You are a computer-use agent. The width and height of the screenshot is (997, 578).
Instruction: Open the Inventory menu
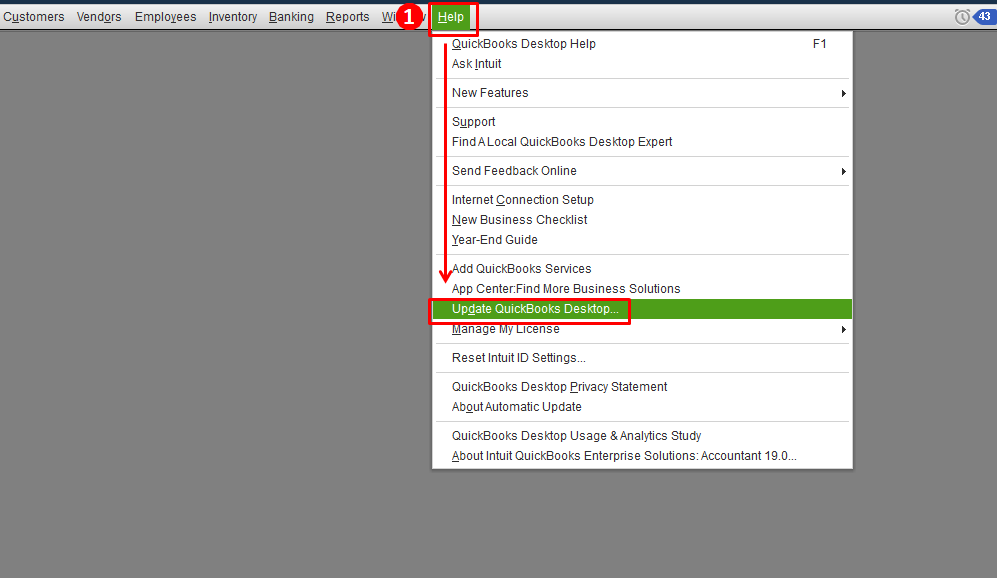(x=233, y=17)
